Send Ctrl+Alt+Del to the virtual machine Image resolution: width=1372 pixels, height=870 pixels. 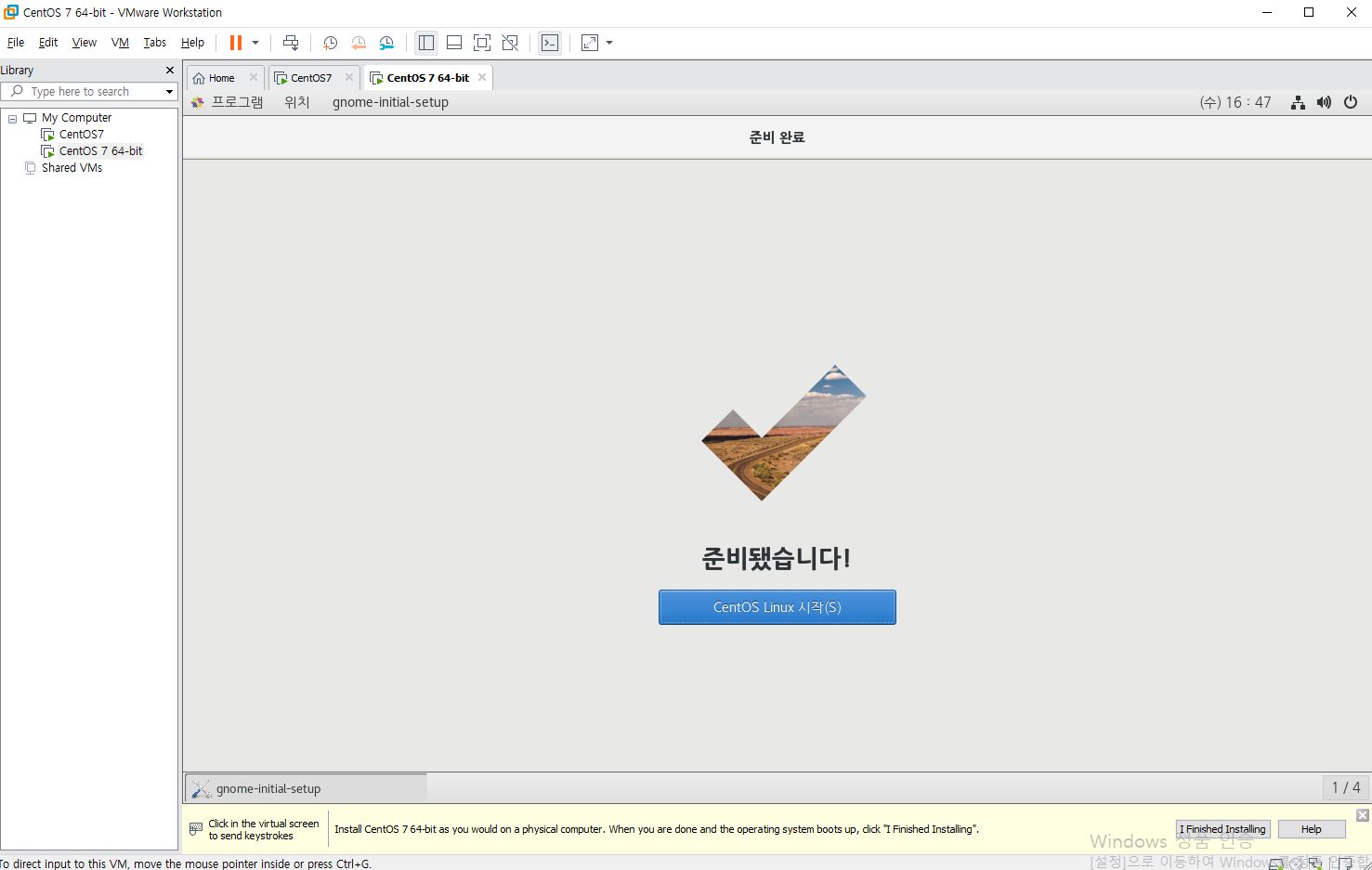[x=291, y=43]
